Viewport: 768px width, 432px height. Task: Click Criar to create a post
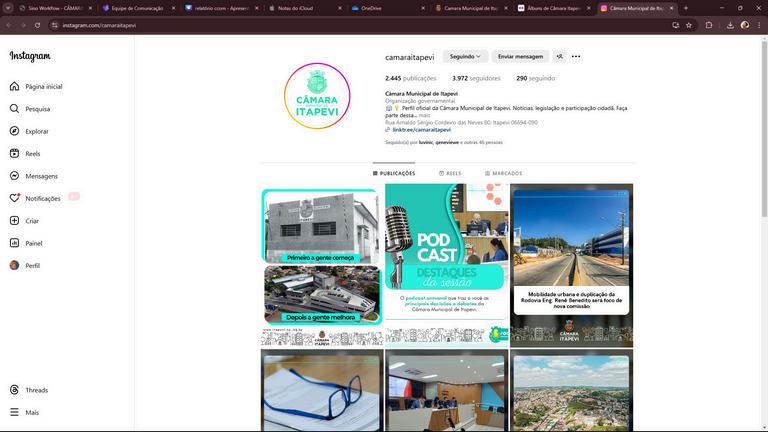coord(24,221)
